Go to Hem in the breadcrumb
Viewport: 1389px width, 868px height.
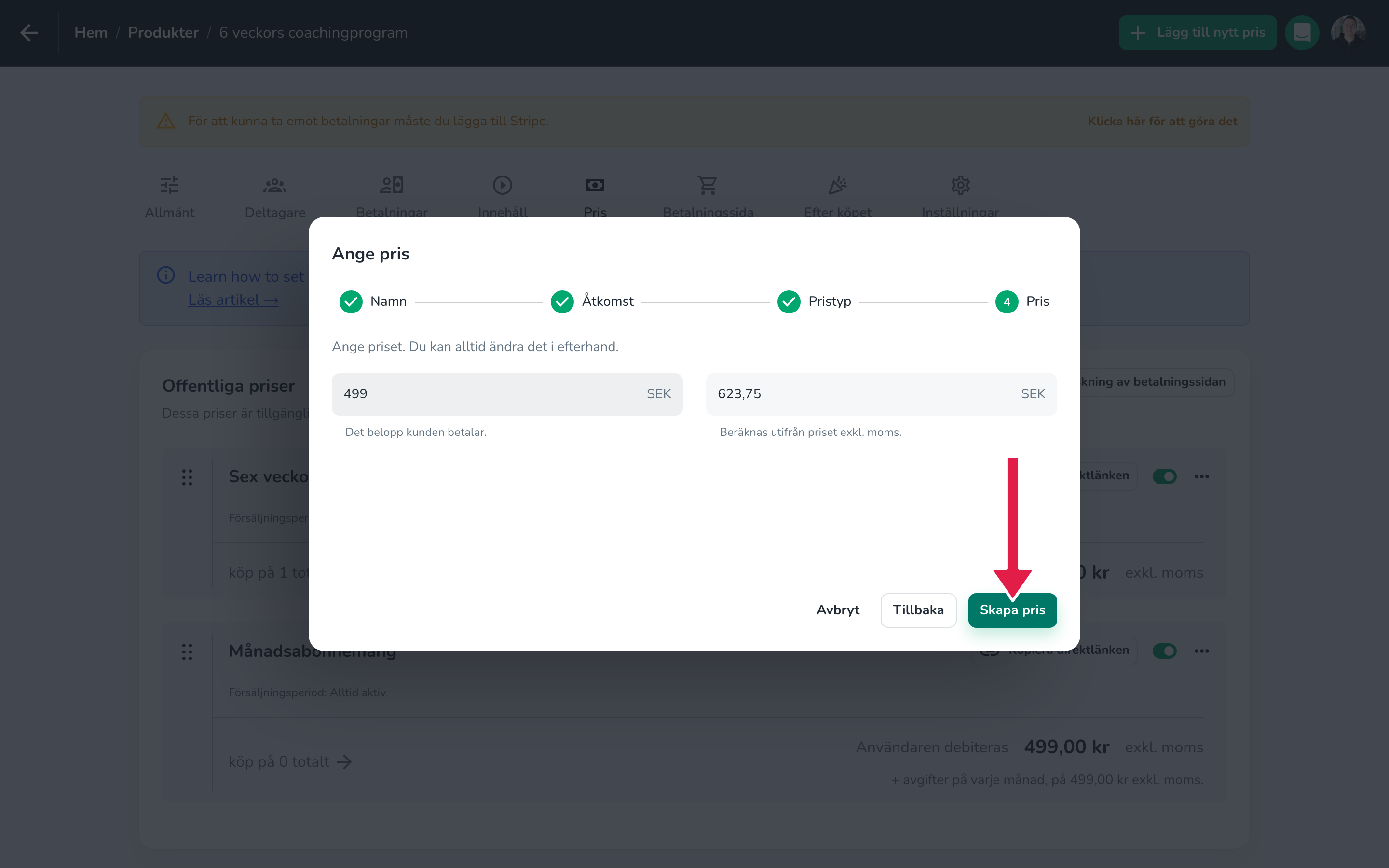pyautogui.click(x=91, y=33)
